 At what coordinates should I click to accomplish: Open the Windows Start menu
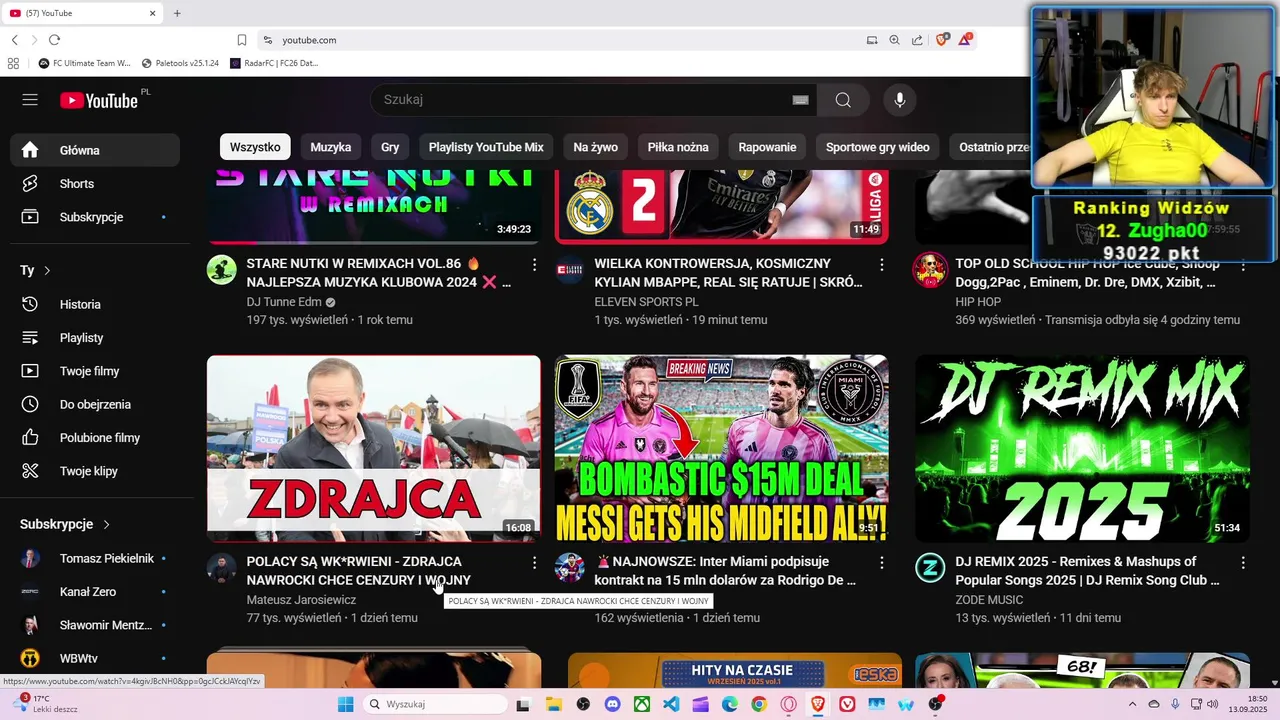(345, 704)
